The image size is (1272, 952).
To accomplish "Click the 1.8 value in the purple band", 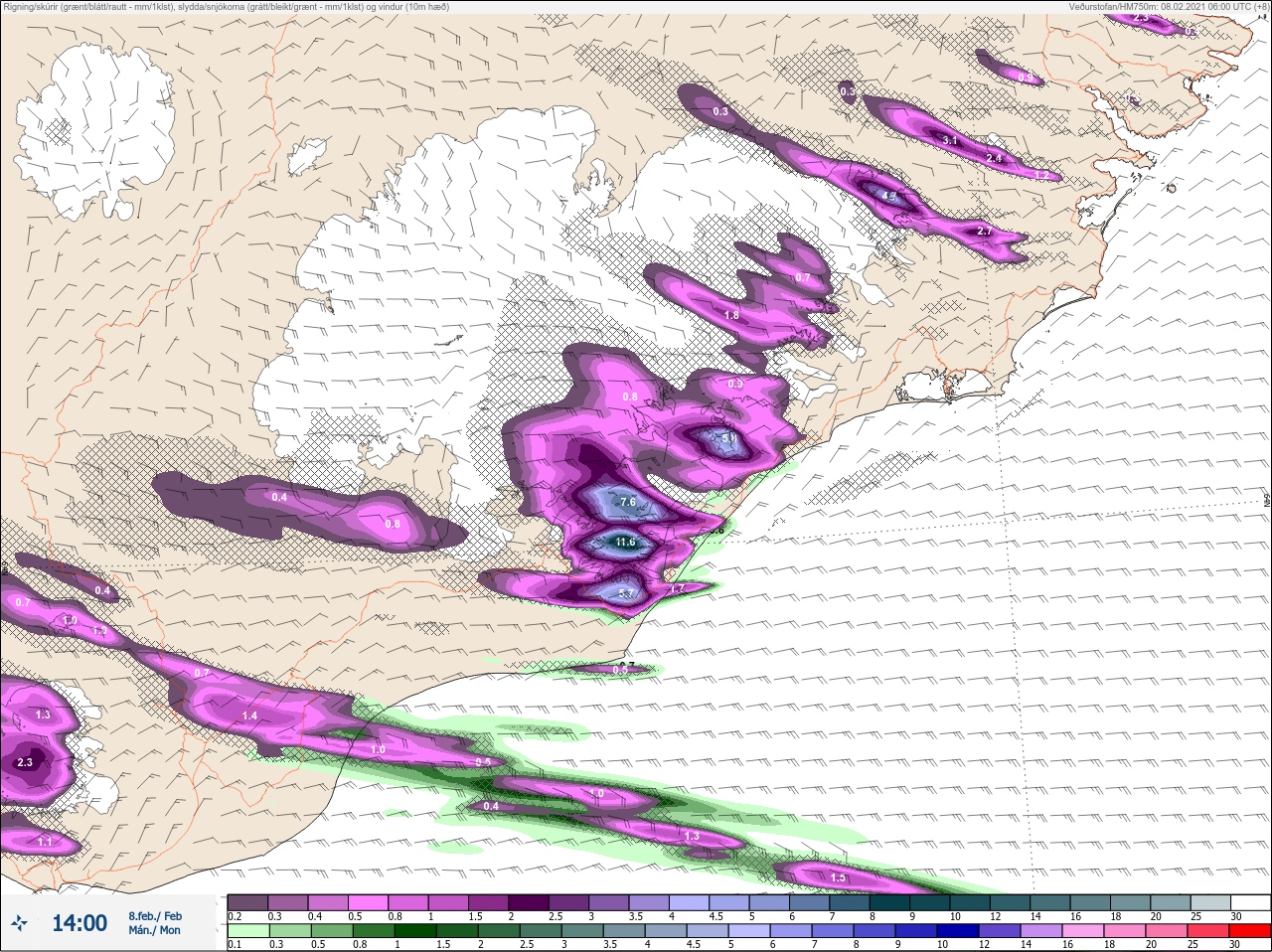I will [x=731, y=315].
